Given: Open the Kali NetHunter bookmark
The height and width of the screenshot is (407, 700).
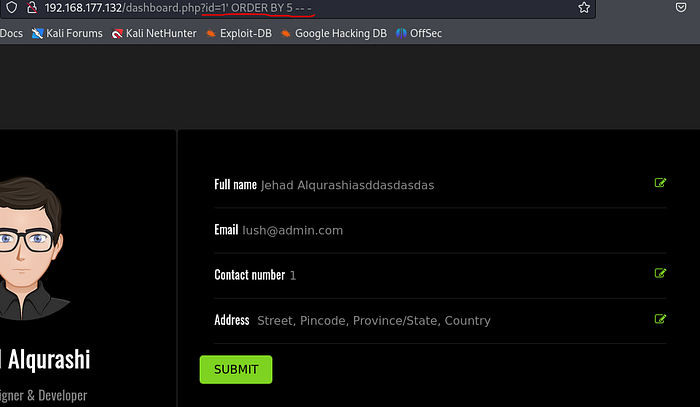Looking at the screenshot, I should coord(154,33).
